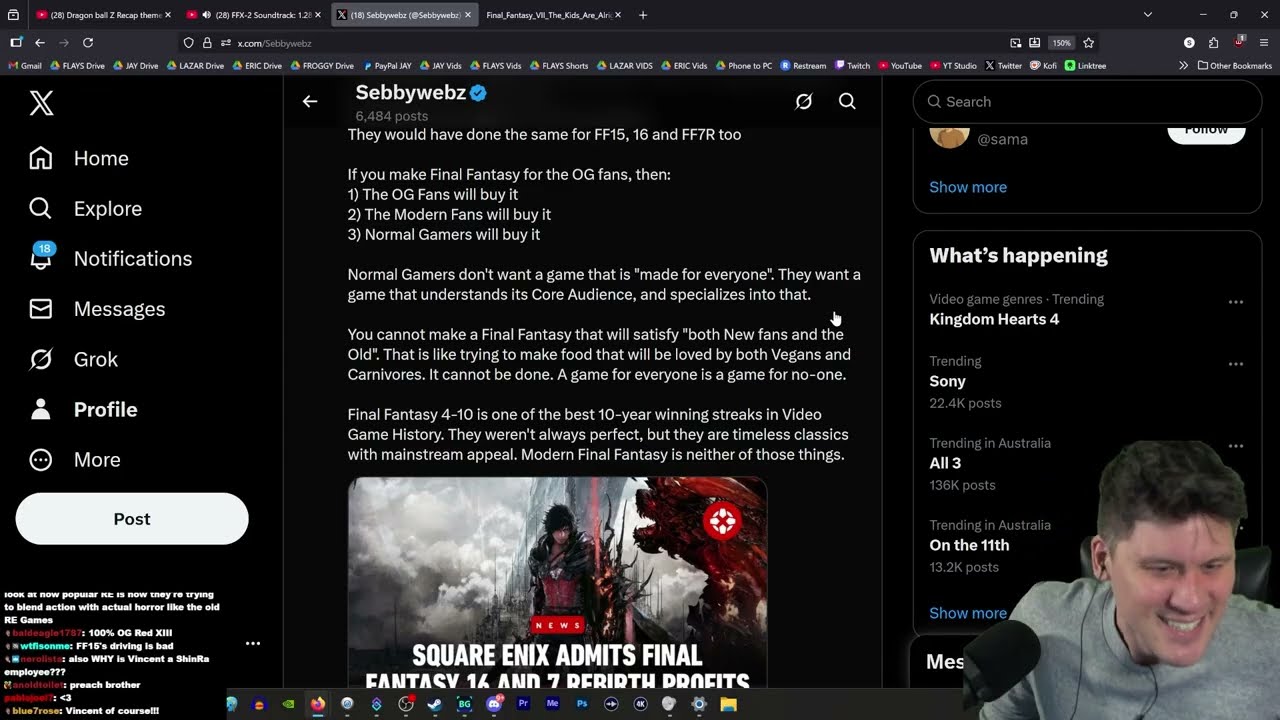Click Firefox icon in taskbar
Image resolution: width=1280 pixels, height=720 pixels.
318,704
